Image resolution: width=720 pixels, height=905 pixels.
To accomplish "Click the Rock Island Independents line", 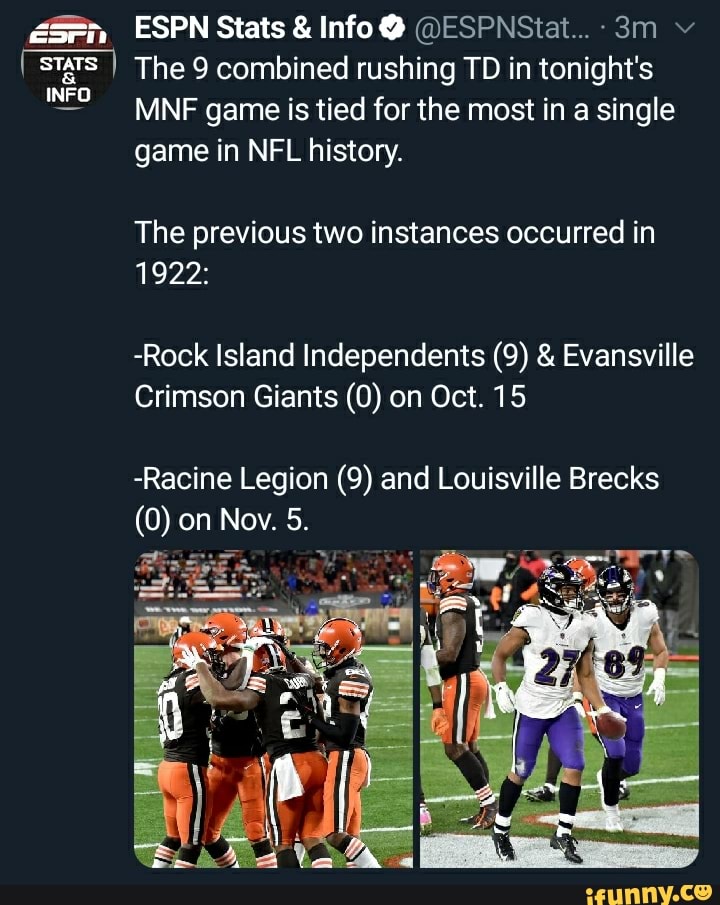I will pos(413,377).
